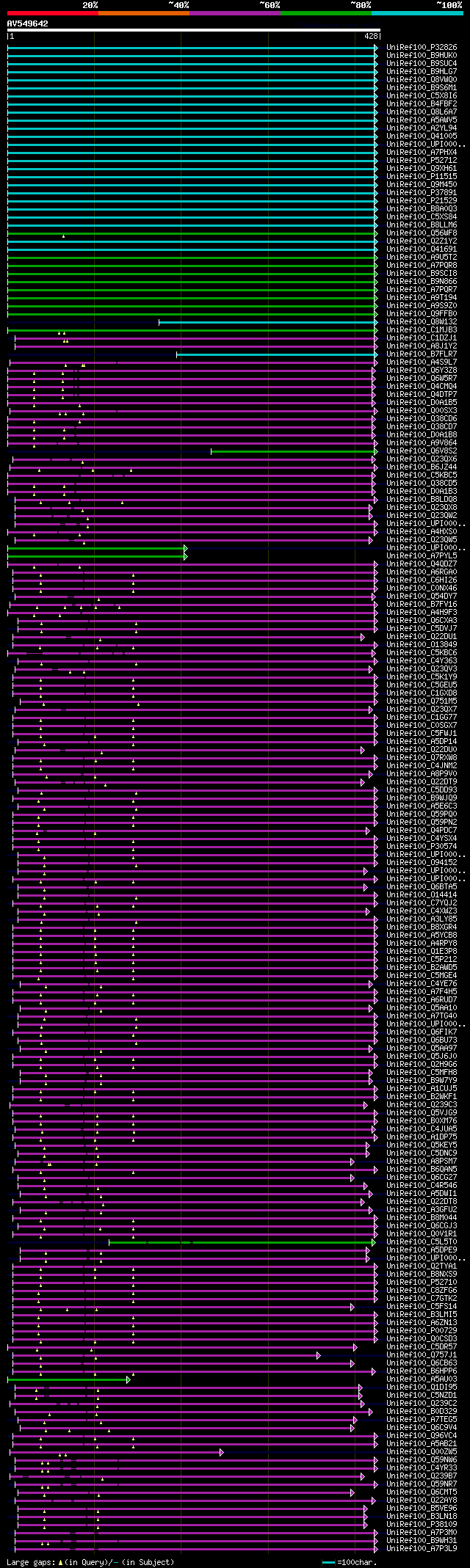Screen dimensions: 470x1568
Task: Select hit label UniRef100_A4HXS0
Action: pos(422,532)
